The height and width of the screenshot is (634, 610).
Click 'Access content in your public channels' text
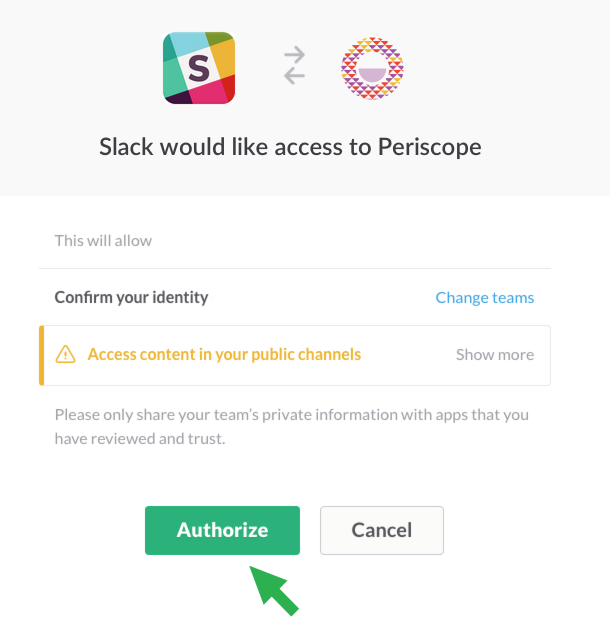tap(224, 355)
